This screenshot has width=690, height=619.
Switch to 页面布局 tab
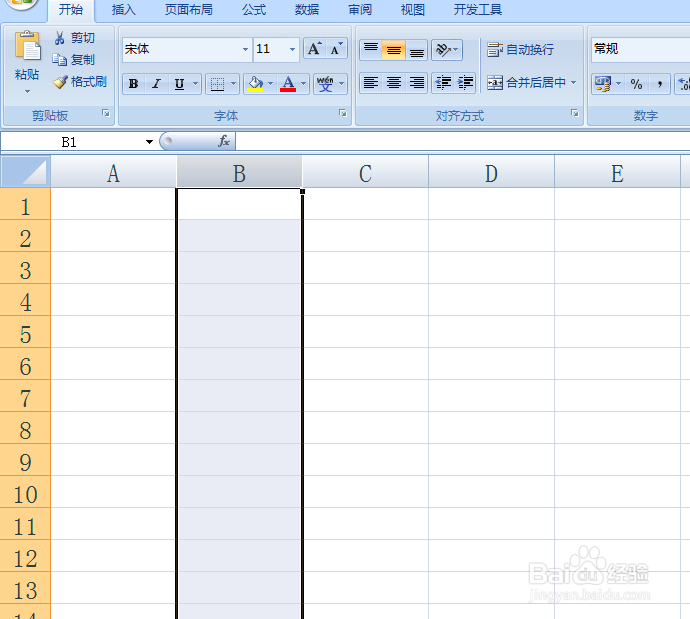[x=189, y=10]
